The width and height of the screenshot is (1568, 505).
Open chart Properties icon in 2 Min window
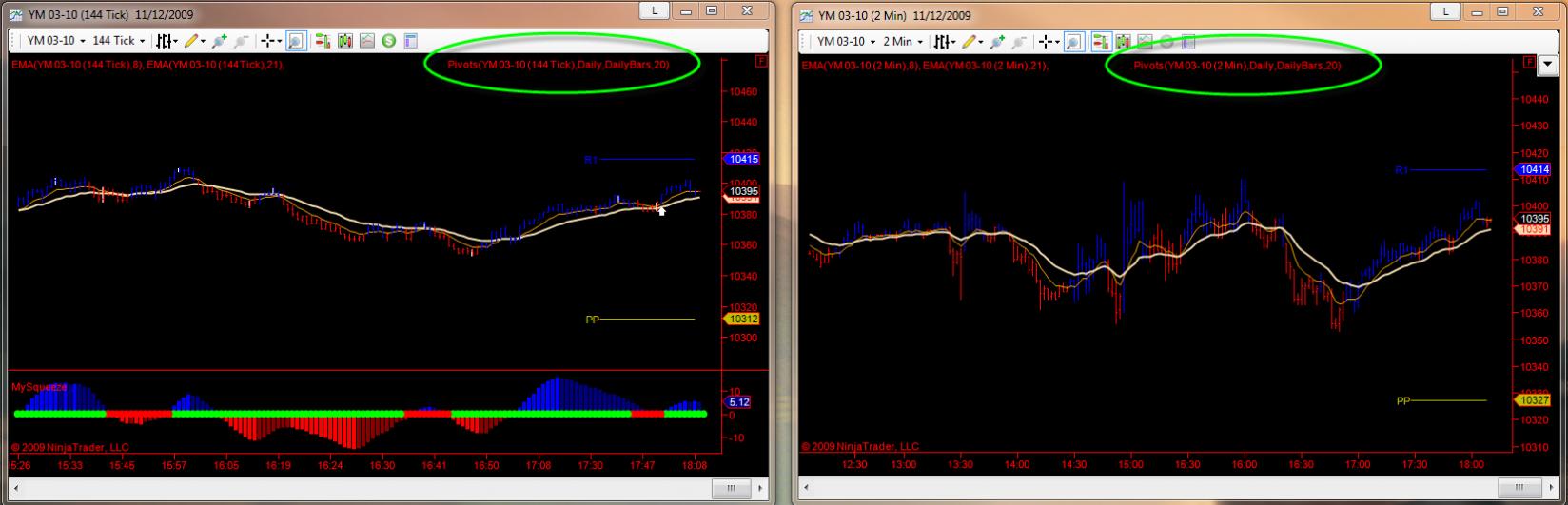click(1188, 42)
